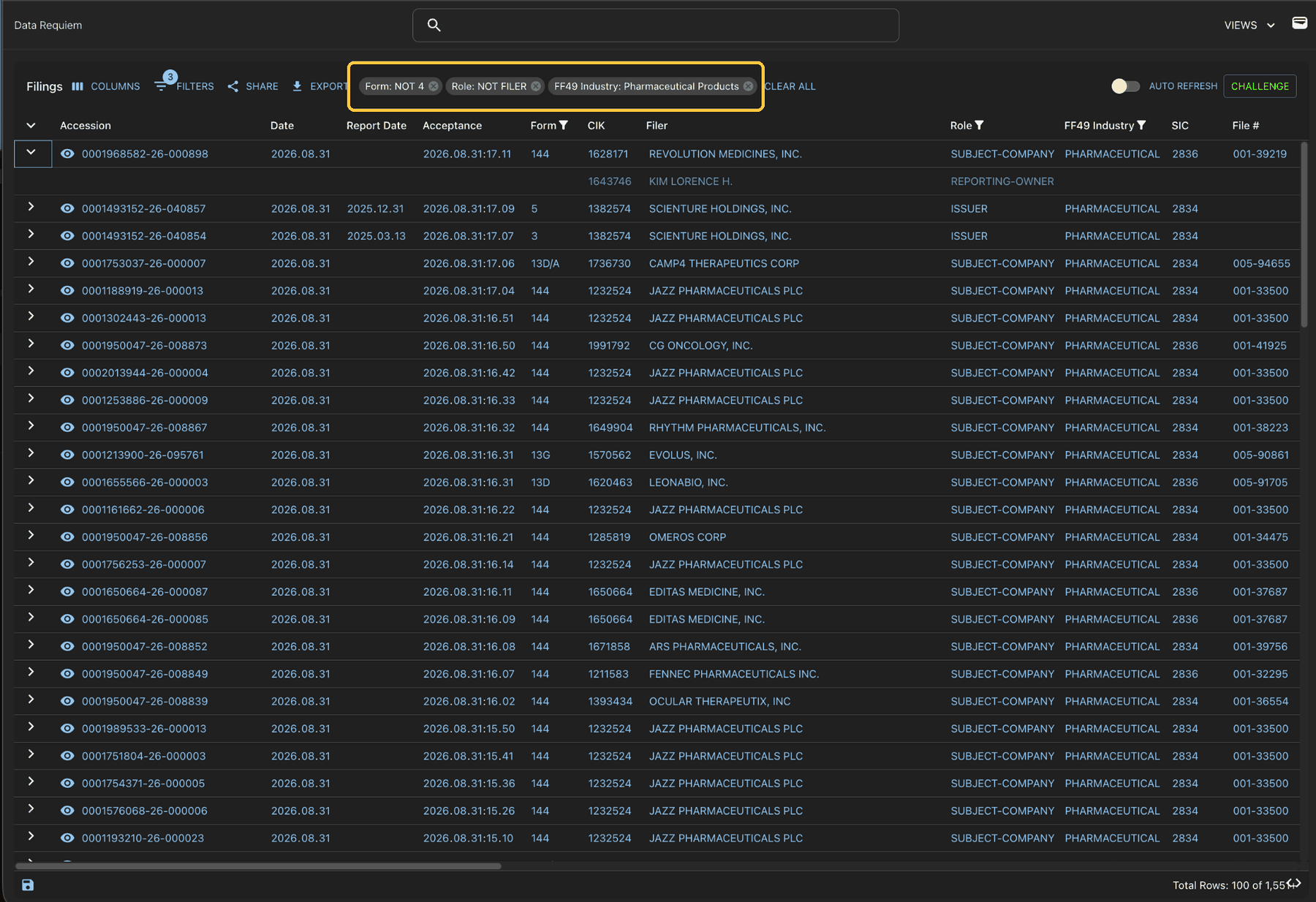Click eye icon for accession 0001968582-26-000898
This screenshot has width=1316, height=902.
coord(67,154)
